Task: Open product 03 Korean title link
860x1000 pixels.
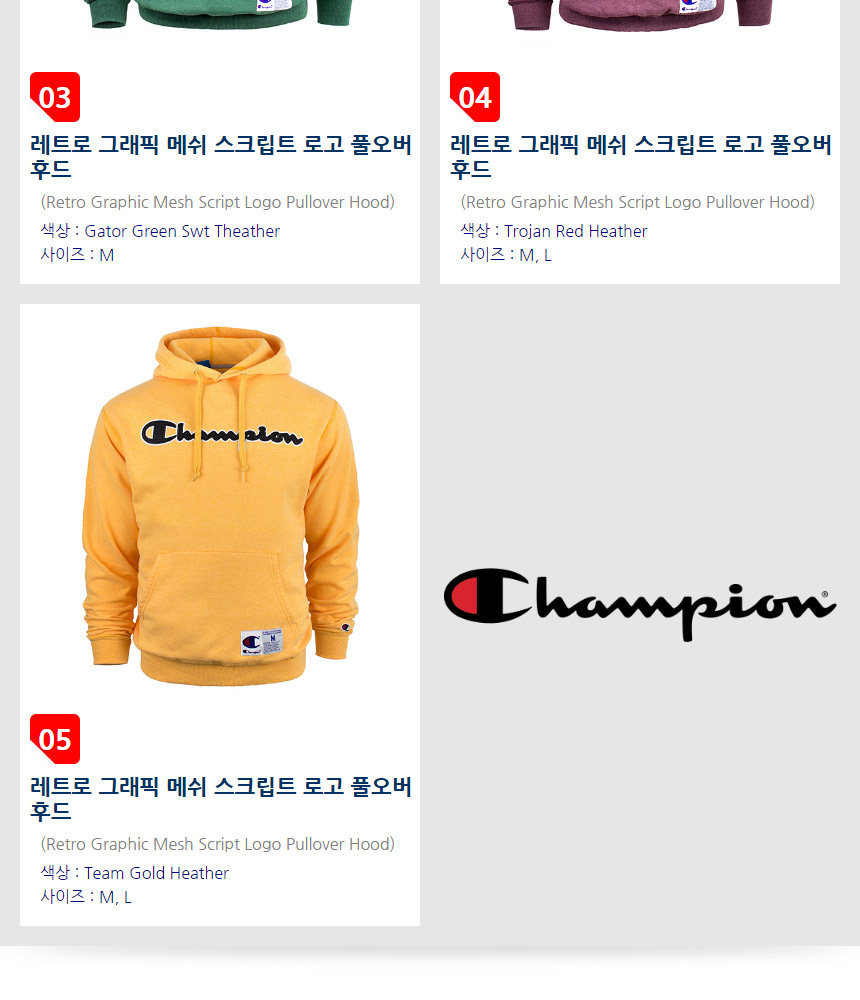Action: (x=220, y=156)
